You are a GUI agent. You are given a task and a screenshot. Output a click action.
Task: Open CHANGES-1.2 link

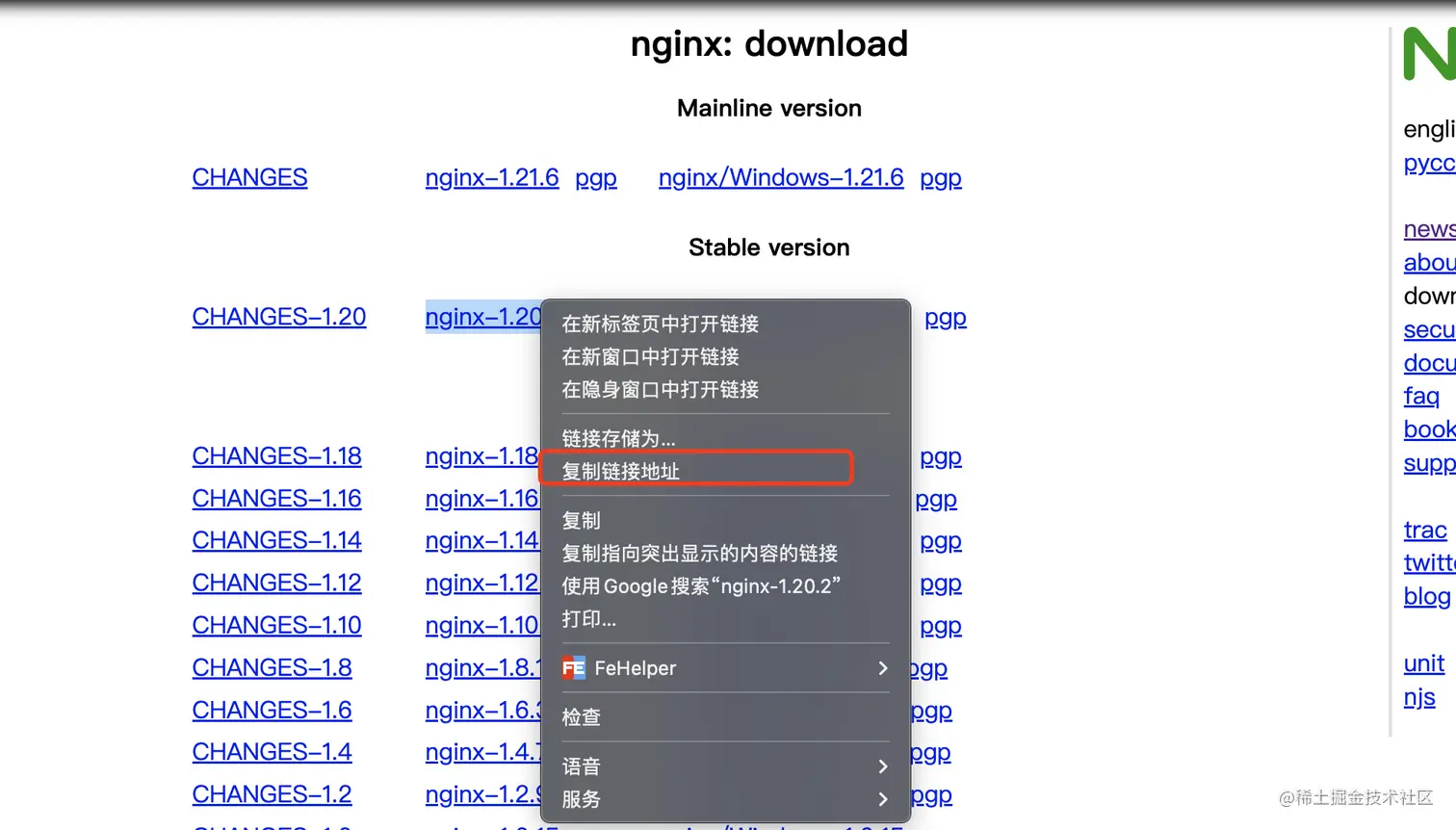[x=272, y=794]
